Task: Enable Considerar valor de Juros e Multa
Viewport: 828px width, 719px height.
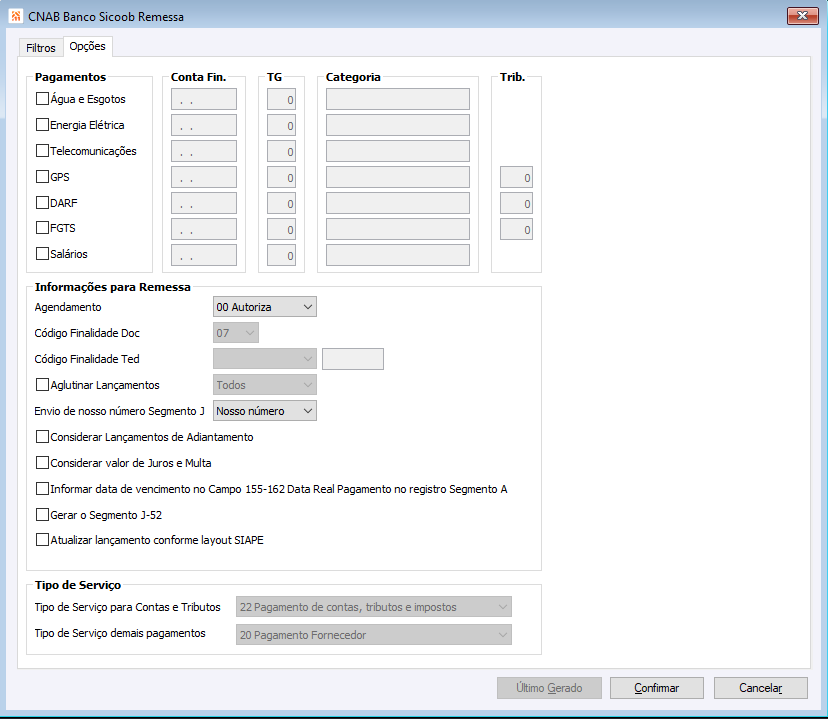Action: pos(42,462)
